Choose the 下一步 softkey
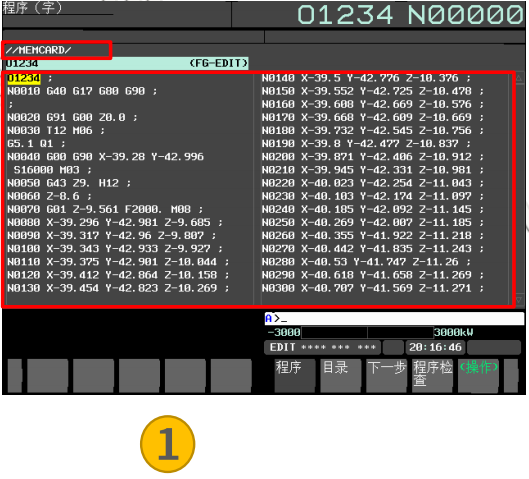Viewport: 529px width, 479px height. 386,375
